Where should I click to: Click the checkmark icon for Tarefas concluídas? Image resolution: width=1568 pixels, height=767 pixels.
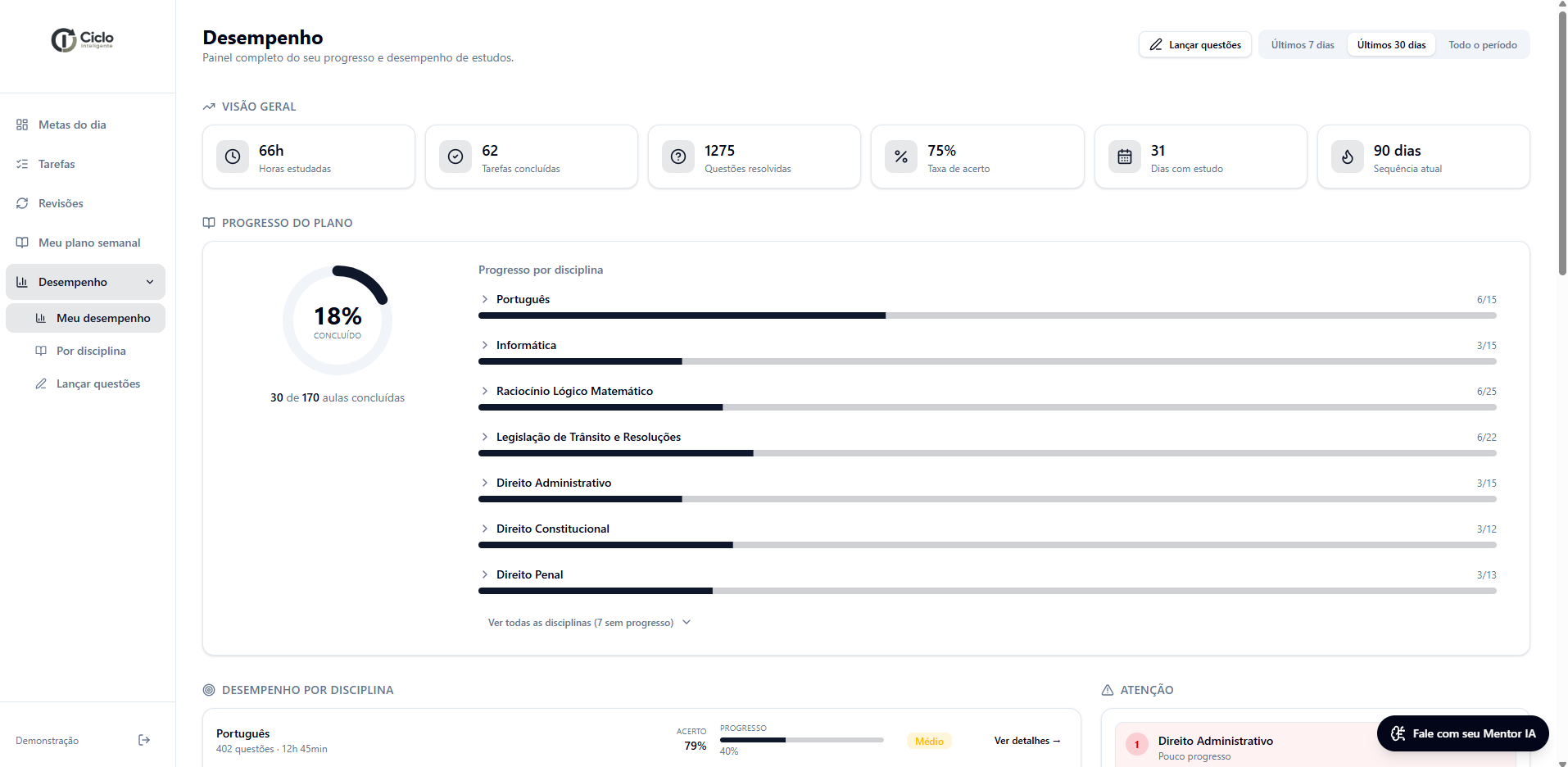coord(455,157)
